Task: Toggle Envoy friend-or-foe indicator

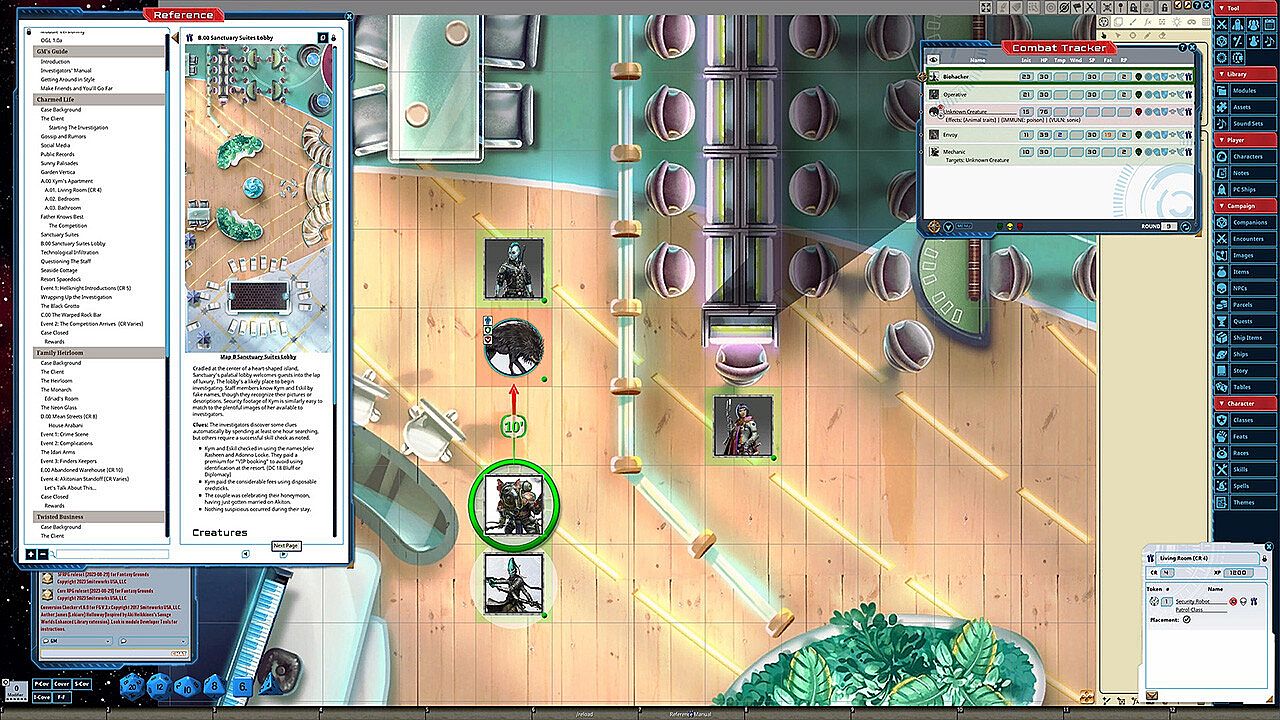Action: pyautogui.click(x=1138, y=134)
